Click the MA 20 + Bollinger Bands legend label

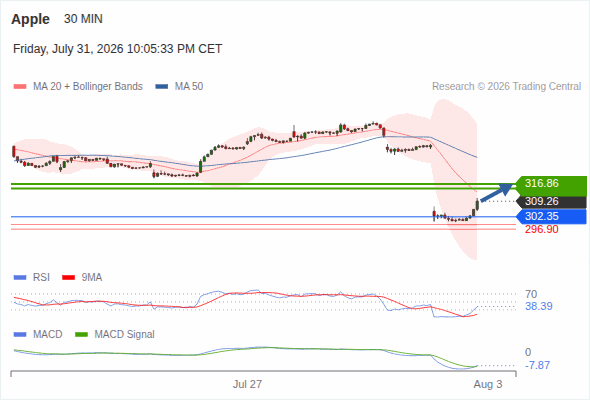(x=88, y=87)
